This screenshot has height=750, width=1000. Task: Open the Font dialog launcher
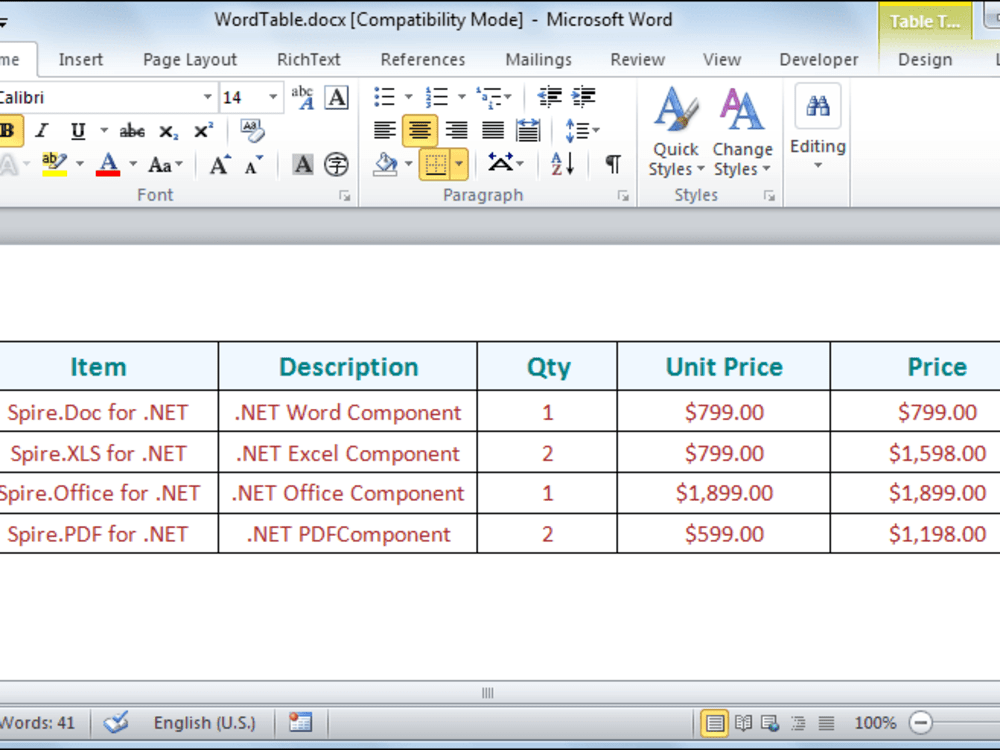345,196
